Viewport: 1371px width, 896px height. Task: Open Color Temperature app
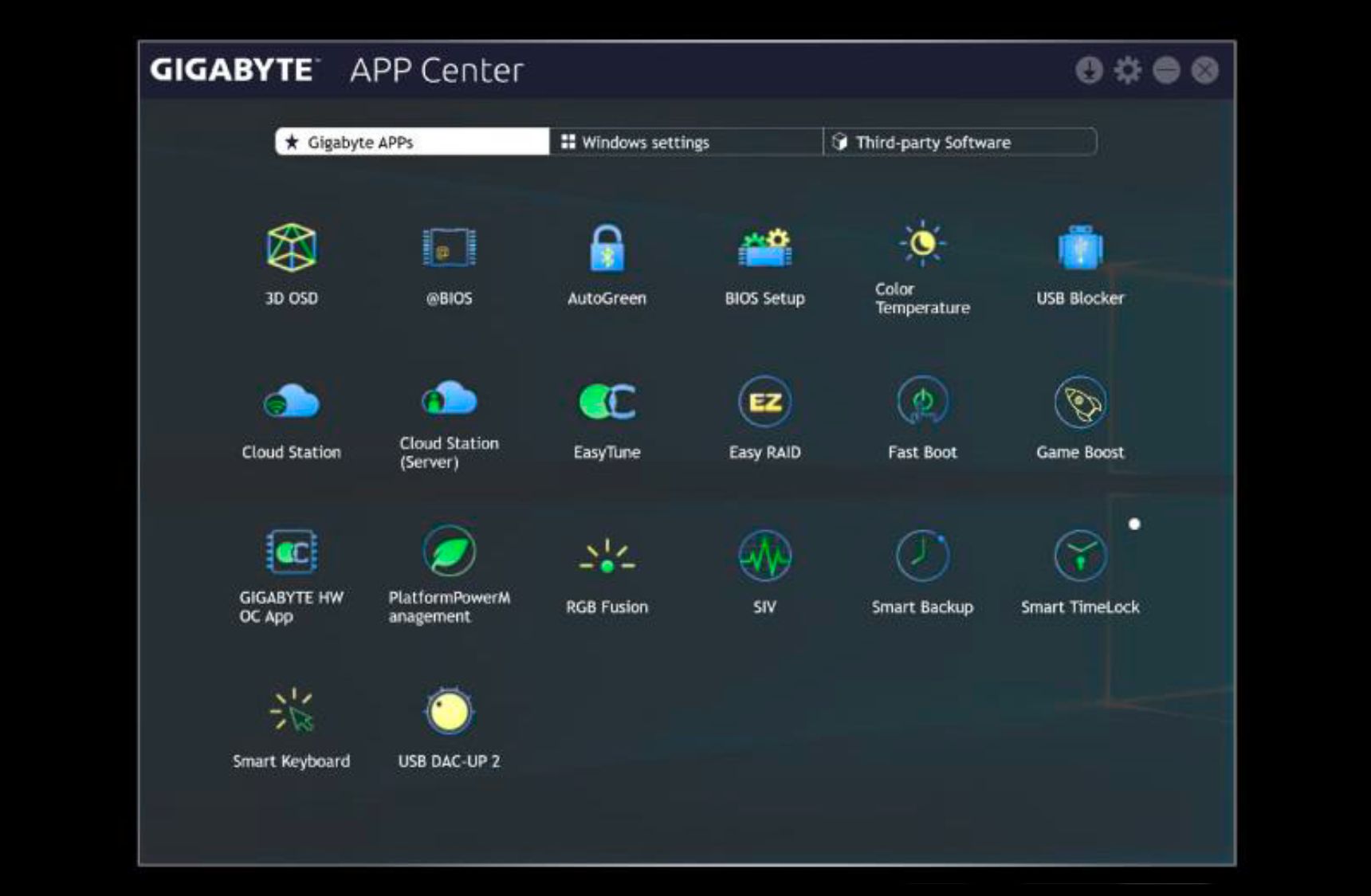click(x=922, y=243)
